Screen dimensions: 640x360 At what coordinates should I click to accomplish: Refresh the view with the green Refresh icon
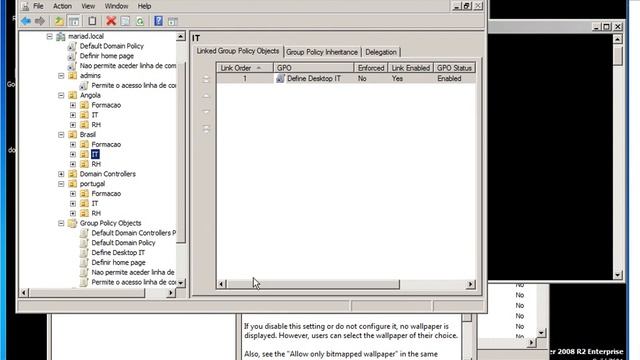140,21
